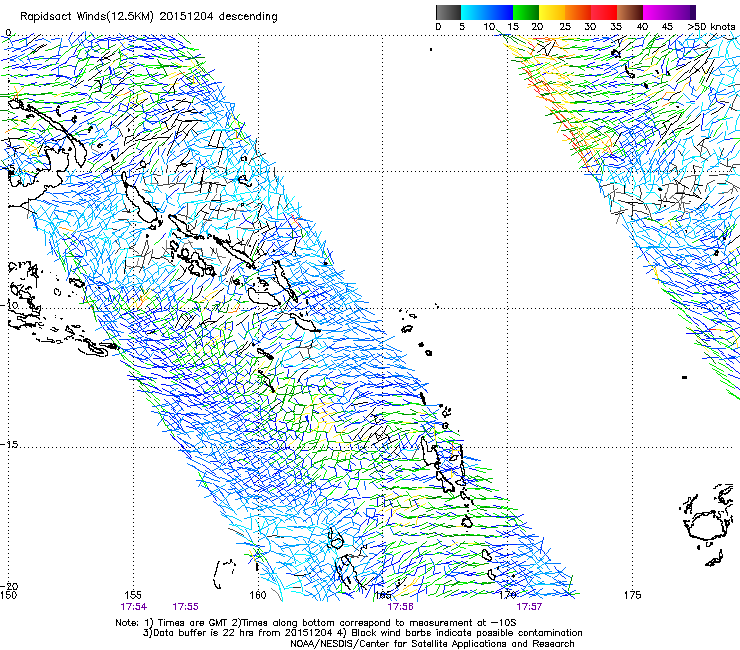Image resolution: width=740 pixels, height=650 pixels.
Task: Click the "175" longitude axis label
Action: [632, 595]
